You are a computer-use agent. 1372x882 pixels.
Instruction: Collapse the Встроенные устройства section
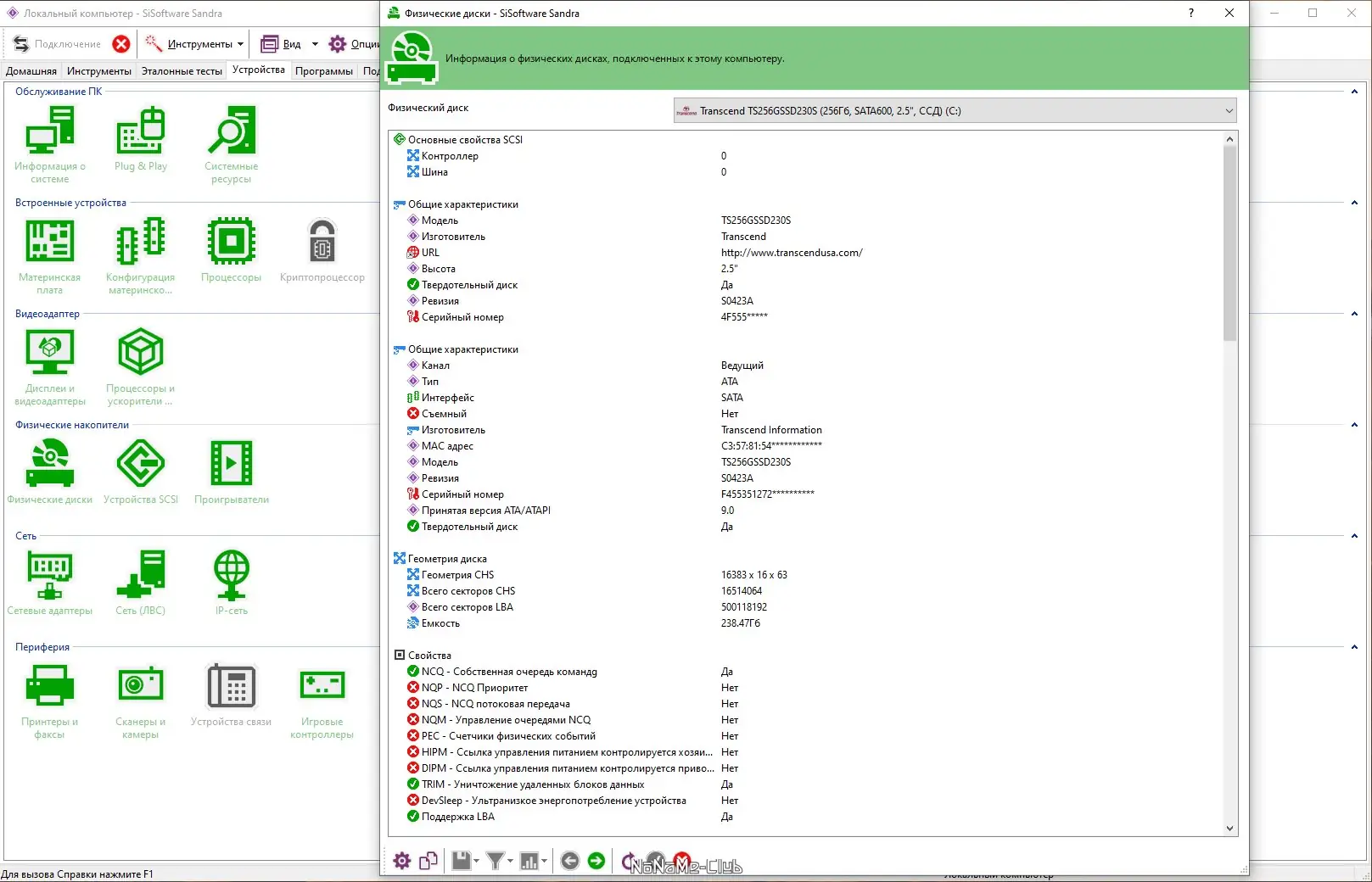(1354, 203)
